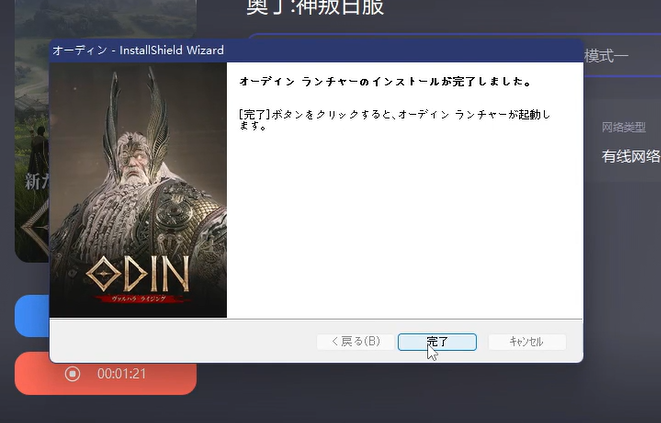The width and height of the screenshot is (661, 423).
Task: Click the キャンセル cancel button
Action: coord(527,342)
